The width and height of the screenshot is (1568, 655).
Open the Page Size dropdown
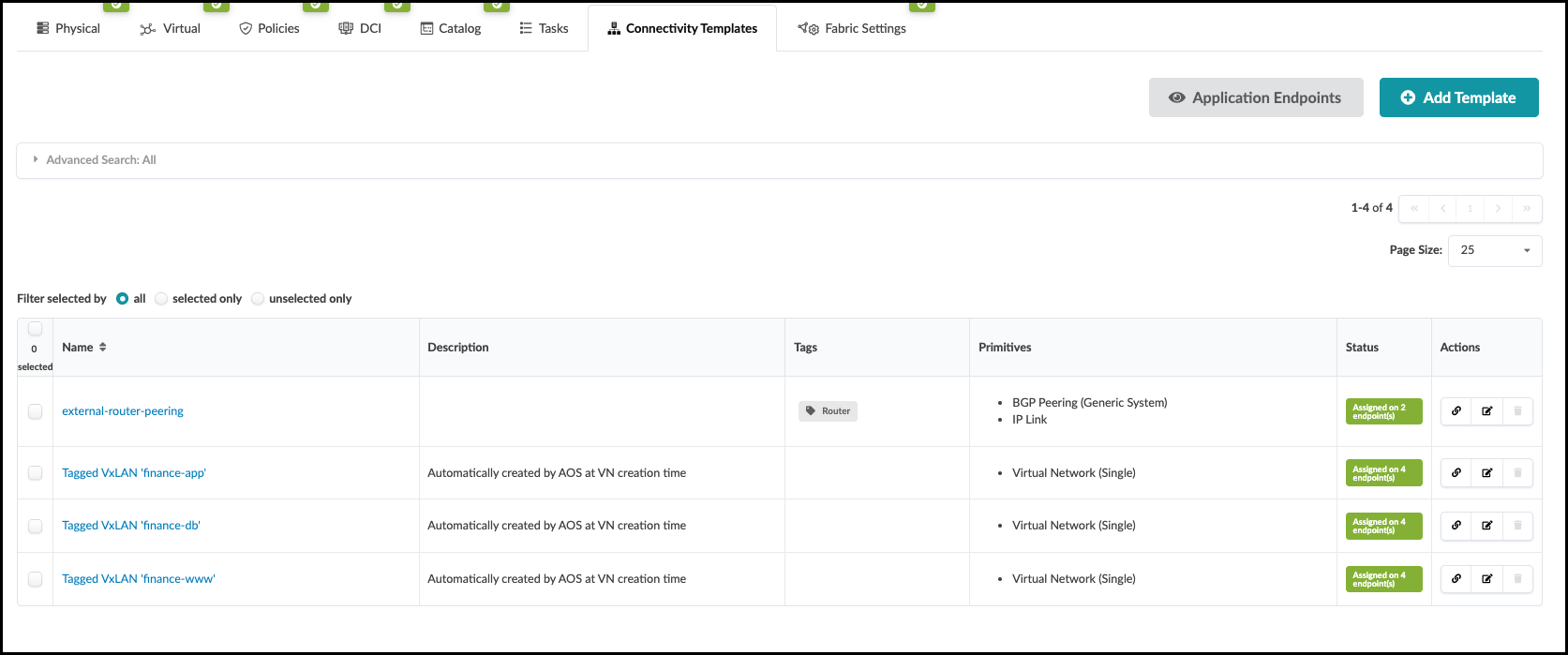click(1494, 250)
